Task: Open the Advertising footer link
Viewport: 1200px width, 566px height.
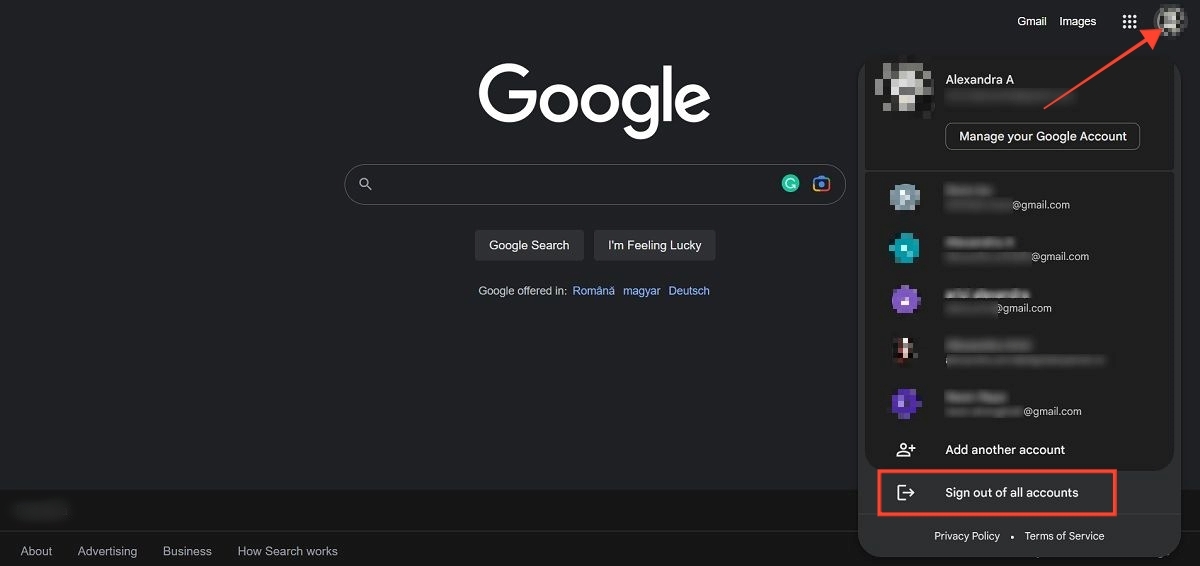Action: (x=107, y=551)
